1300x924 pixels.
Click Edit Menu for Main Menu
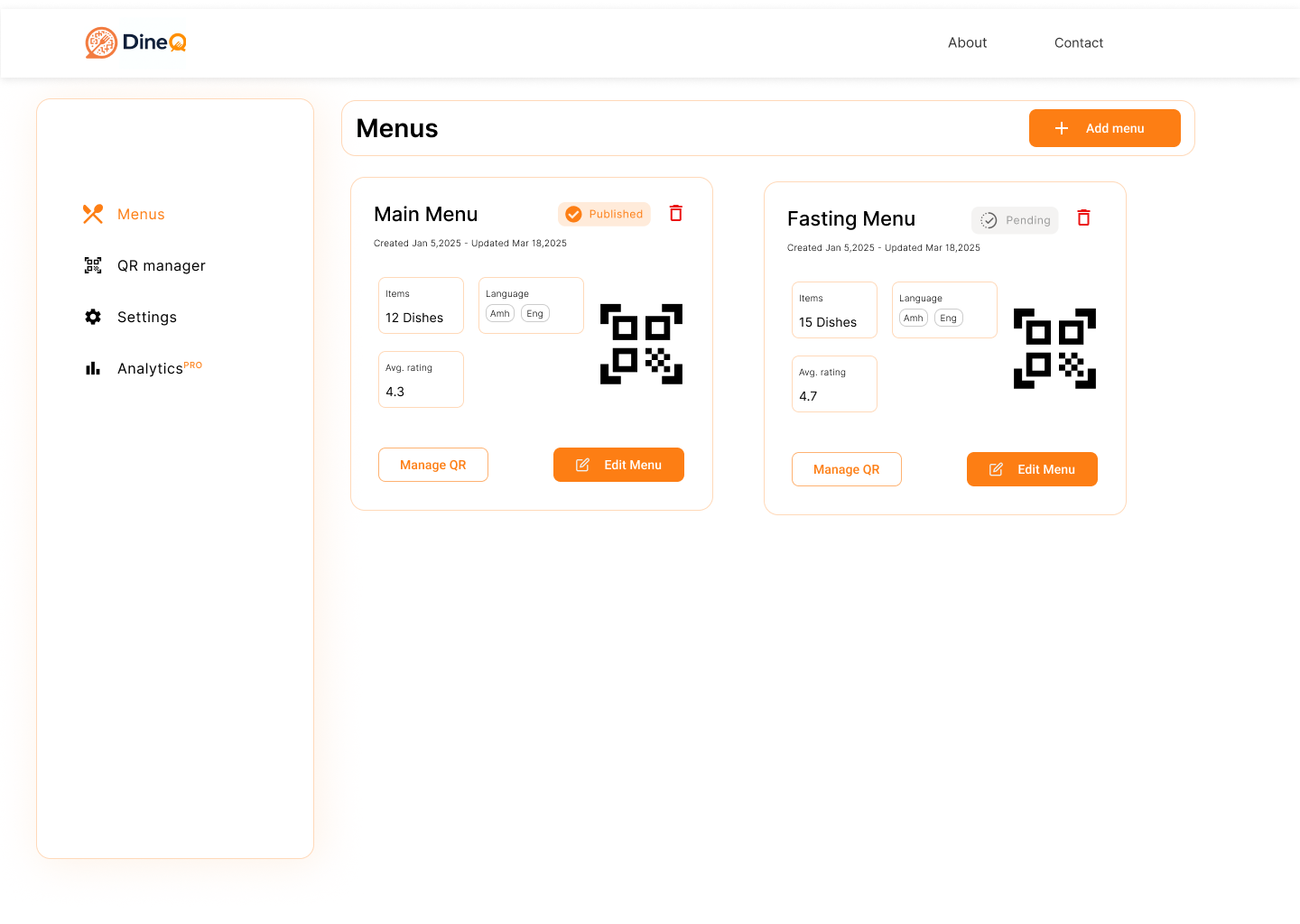[x=618, y=465]
